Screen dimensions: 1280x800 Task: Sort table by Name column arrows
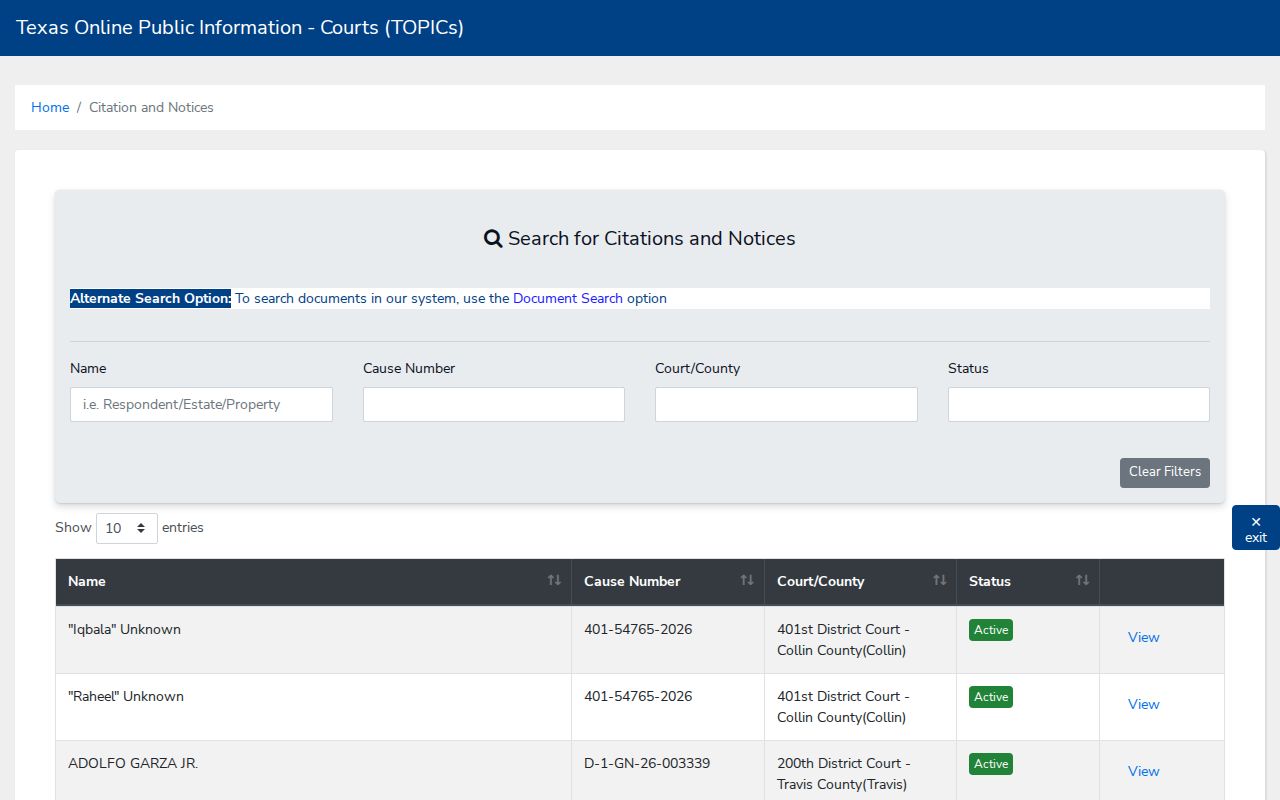554,581
